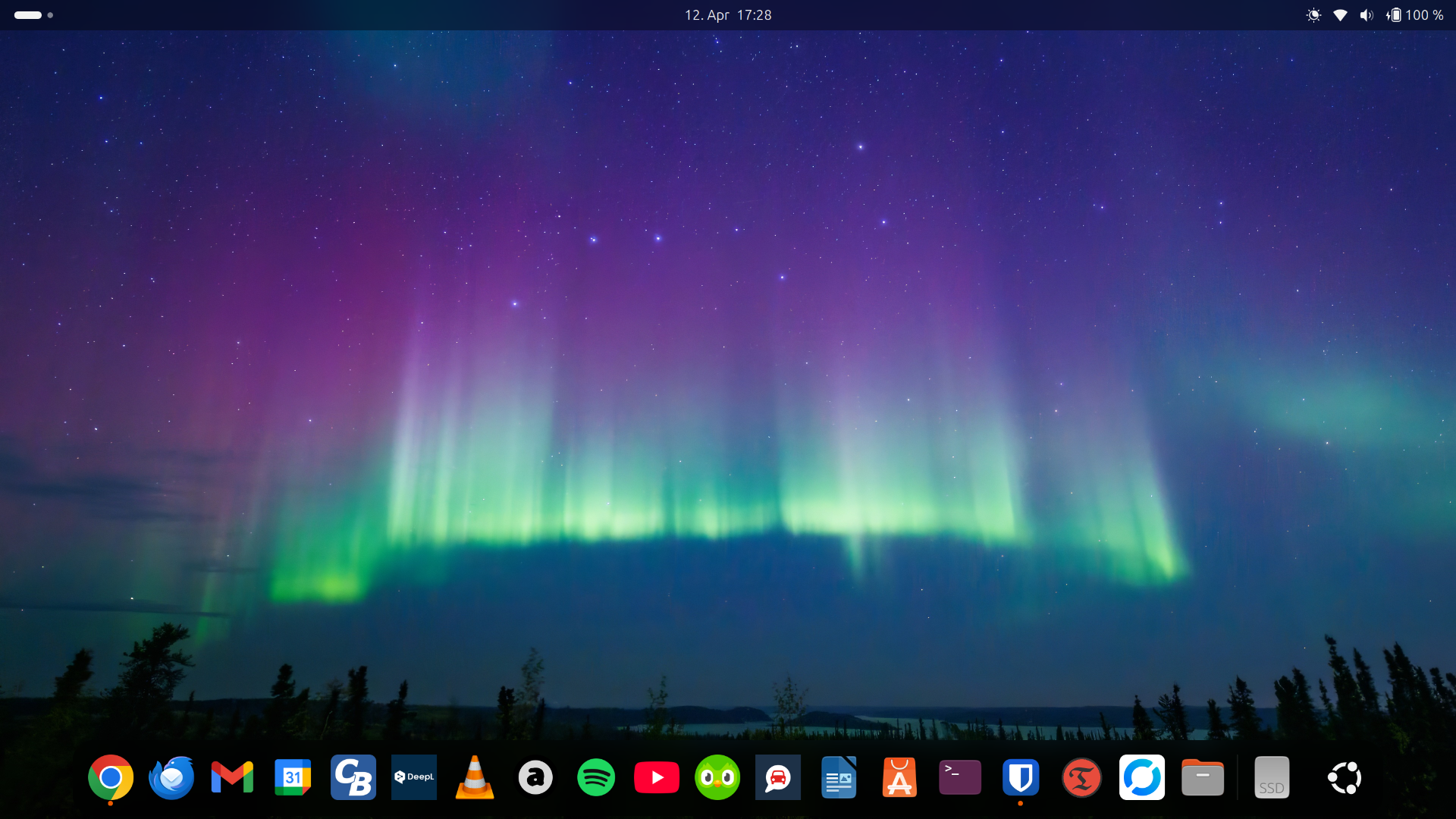Show all applications via Ubuntu logo

click(1345, 777)
